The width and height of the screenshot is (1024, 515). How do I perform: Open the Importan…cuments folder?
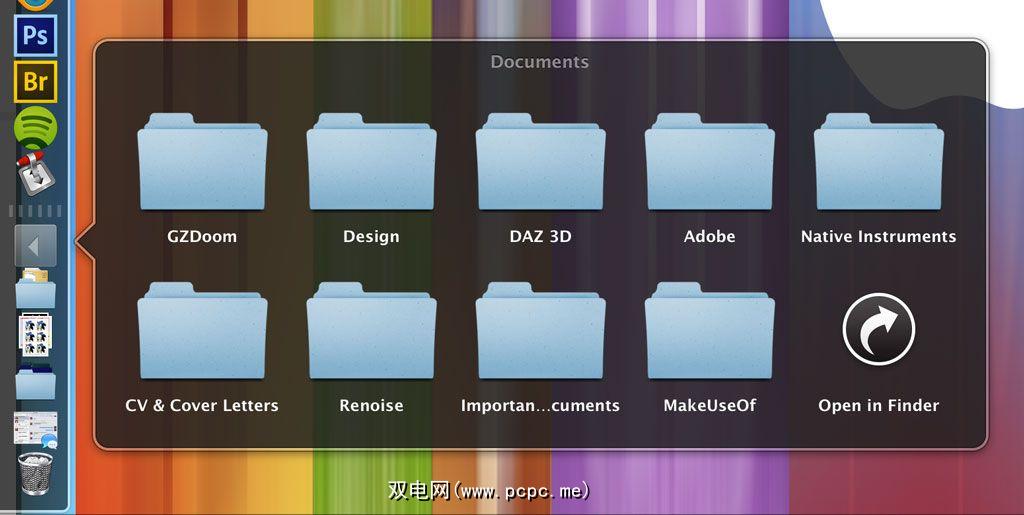[540, 331]
